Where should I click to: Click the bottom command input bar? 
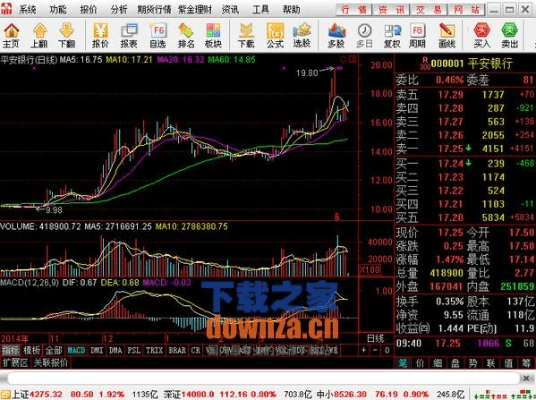[x=263, y=378]
